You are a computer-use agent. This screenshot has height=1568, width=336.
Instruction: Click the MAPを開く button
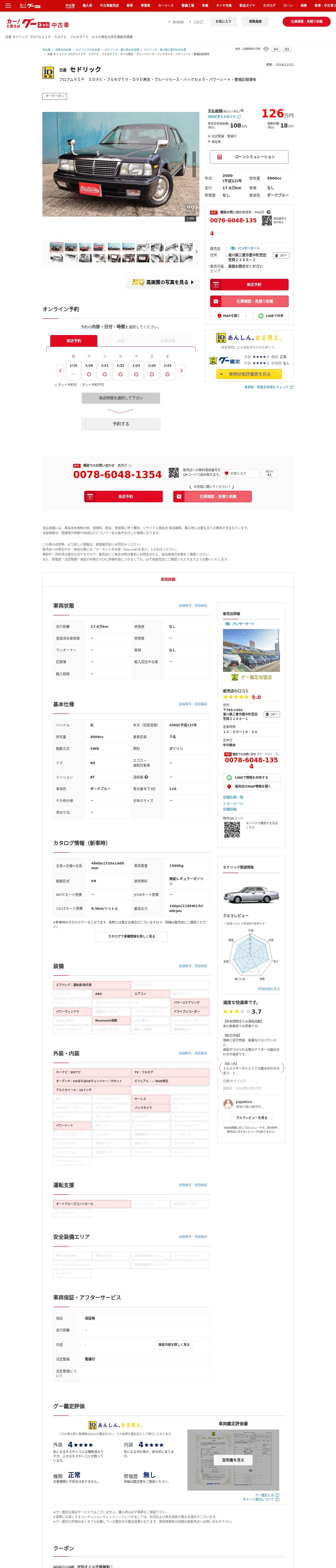(229, 315)
